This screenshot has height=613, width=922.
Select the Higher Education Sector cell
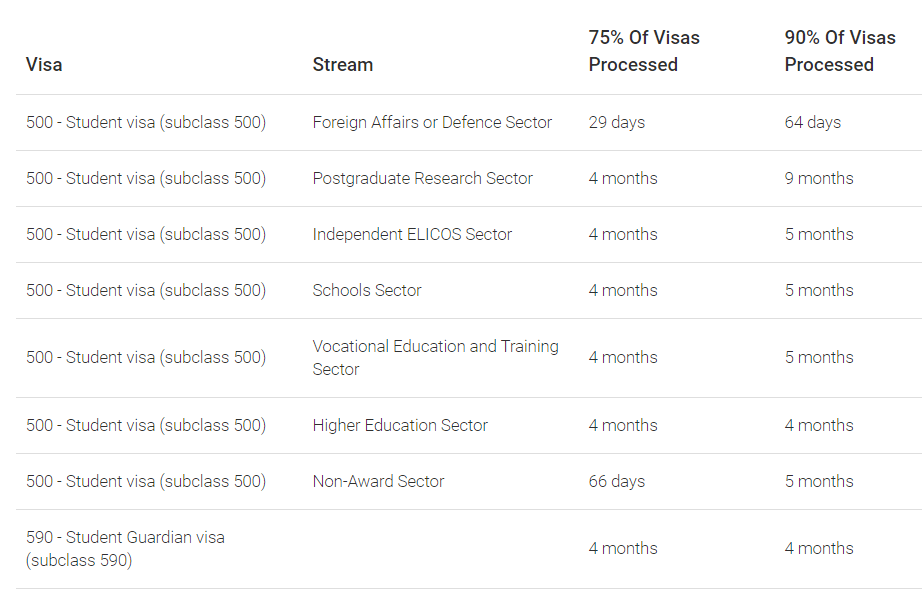[x=400, y=425]
